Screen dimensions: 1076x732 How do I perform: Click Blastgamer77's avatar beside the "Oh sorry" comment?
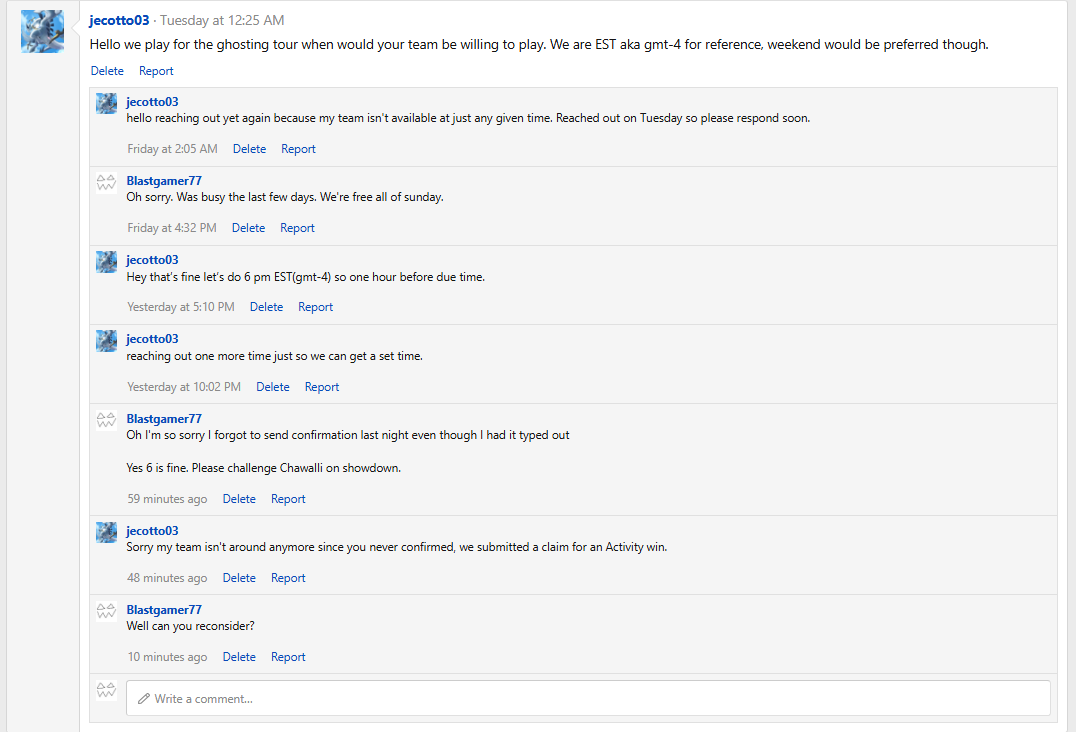pyautogui.click(x=106, y=182)
